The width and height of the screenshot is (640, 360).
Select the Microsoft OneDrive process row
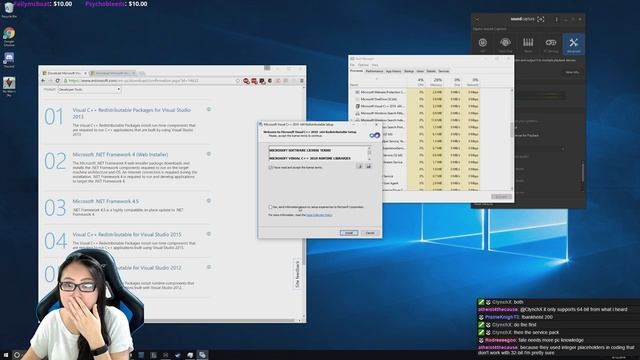(x=414, y=99)
